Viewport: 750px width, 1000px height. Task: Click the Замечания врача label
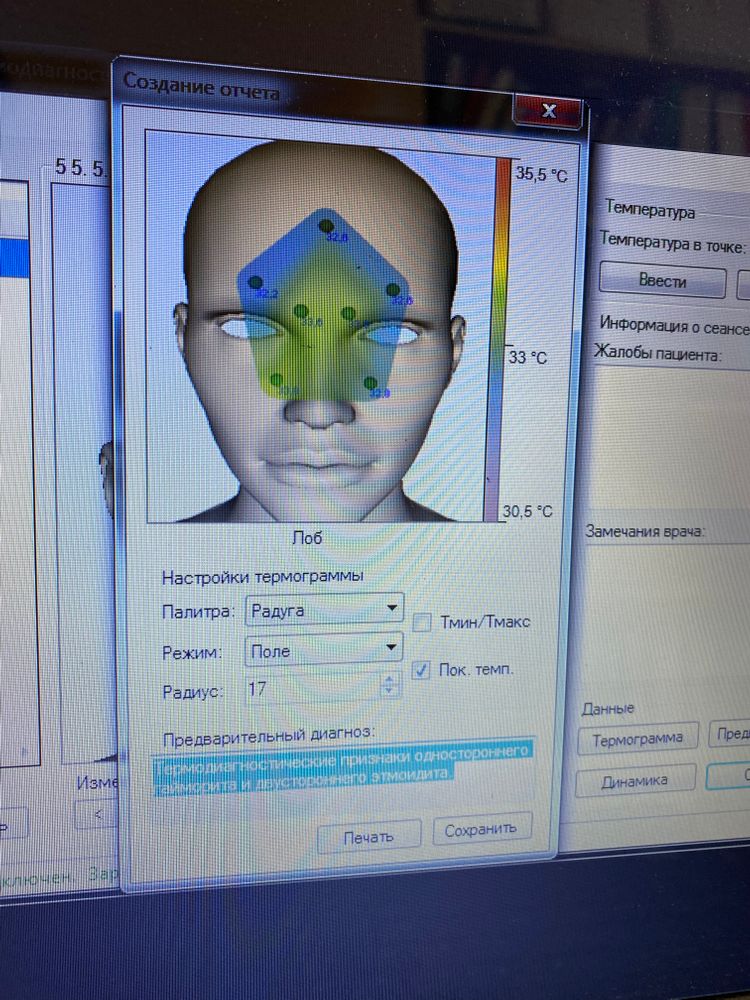coord(645,531)
